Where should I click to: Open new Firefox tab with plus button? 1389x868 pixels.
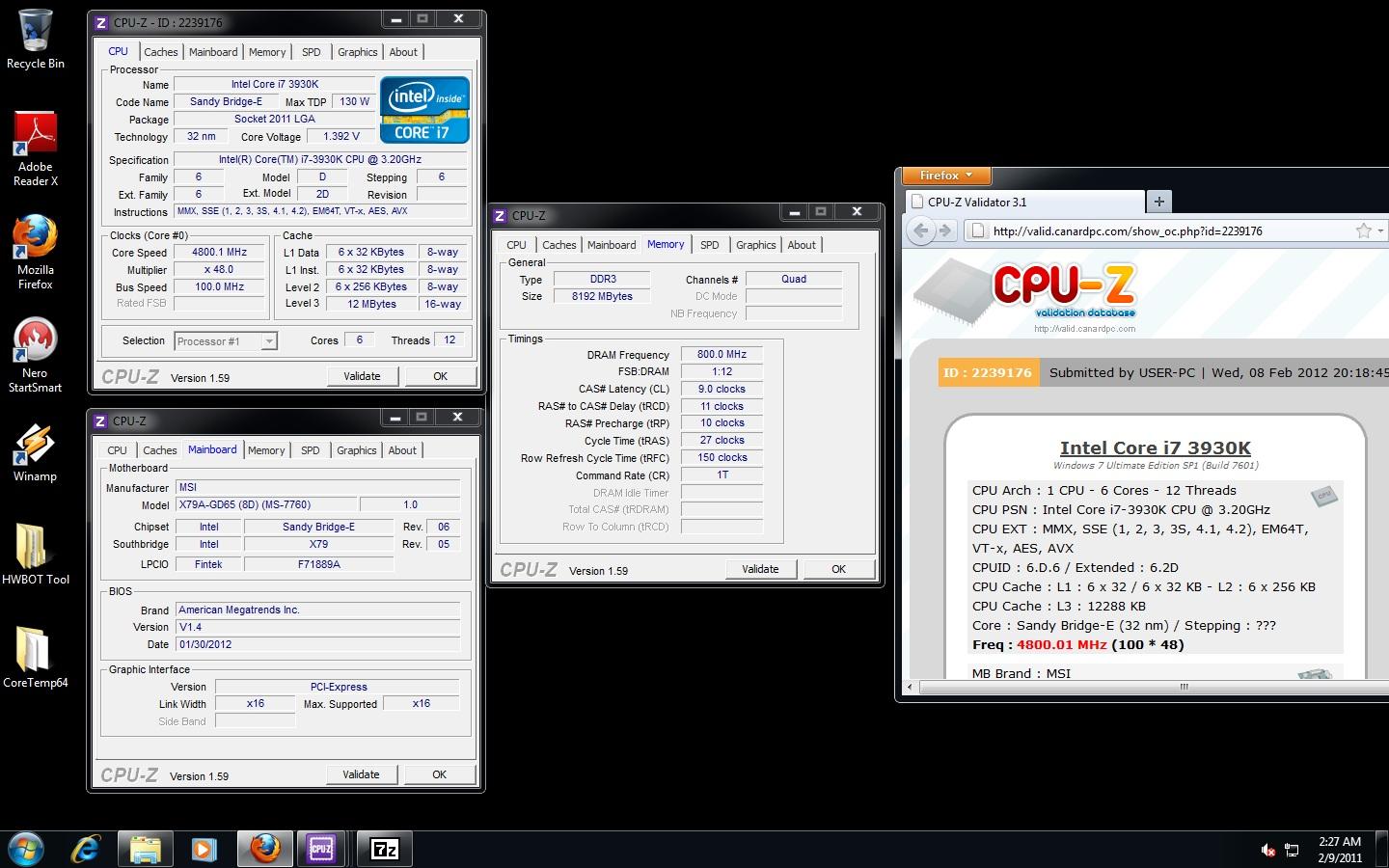coord(1158,201)
